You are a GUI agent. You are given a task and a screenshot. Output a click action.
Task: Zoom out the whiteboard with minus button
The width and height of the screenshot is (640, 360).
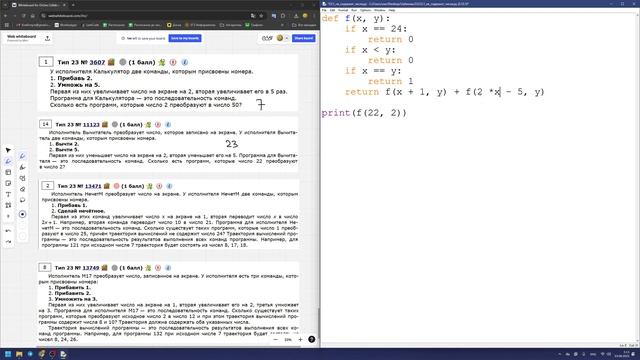[x=276, y=339]
